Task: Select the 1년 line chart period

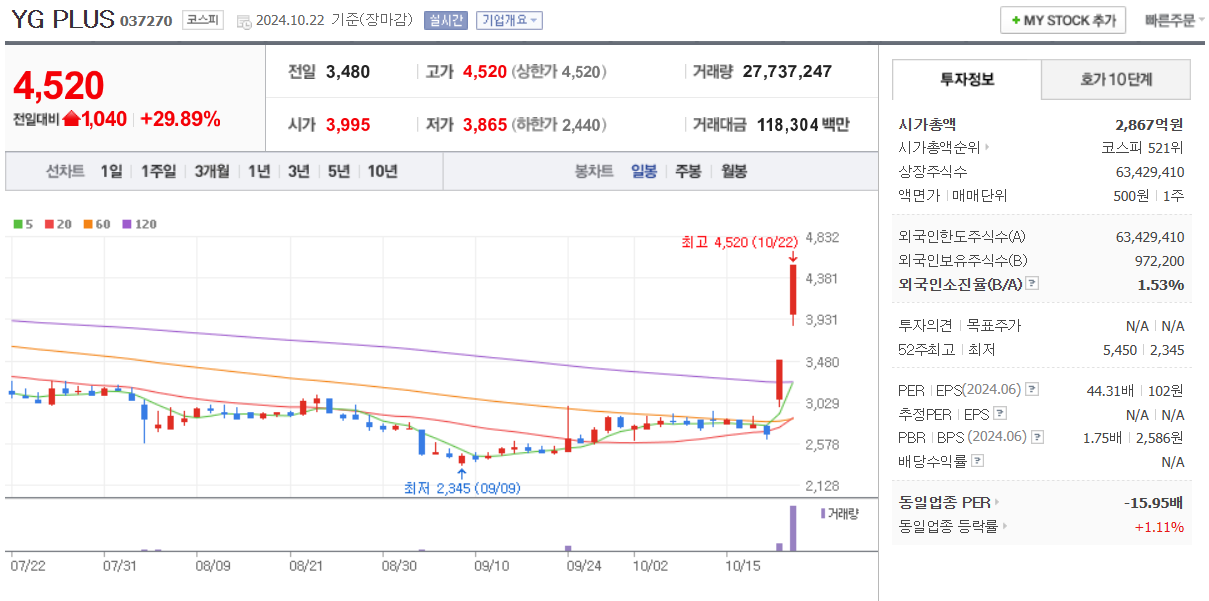Action: tap(259, 171)
